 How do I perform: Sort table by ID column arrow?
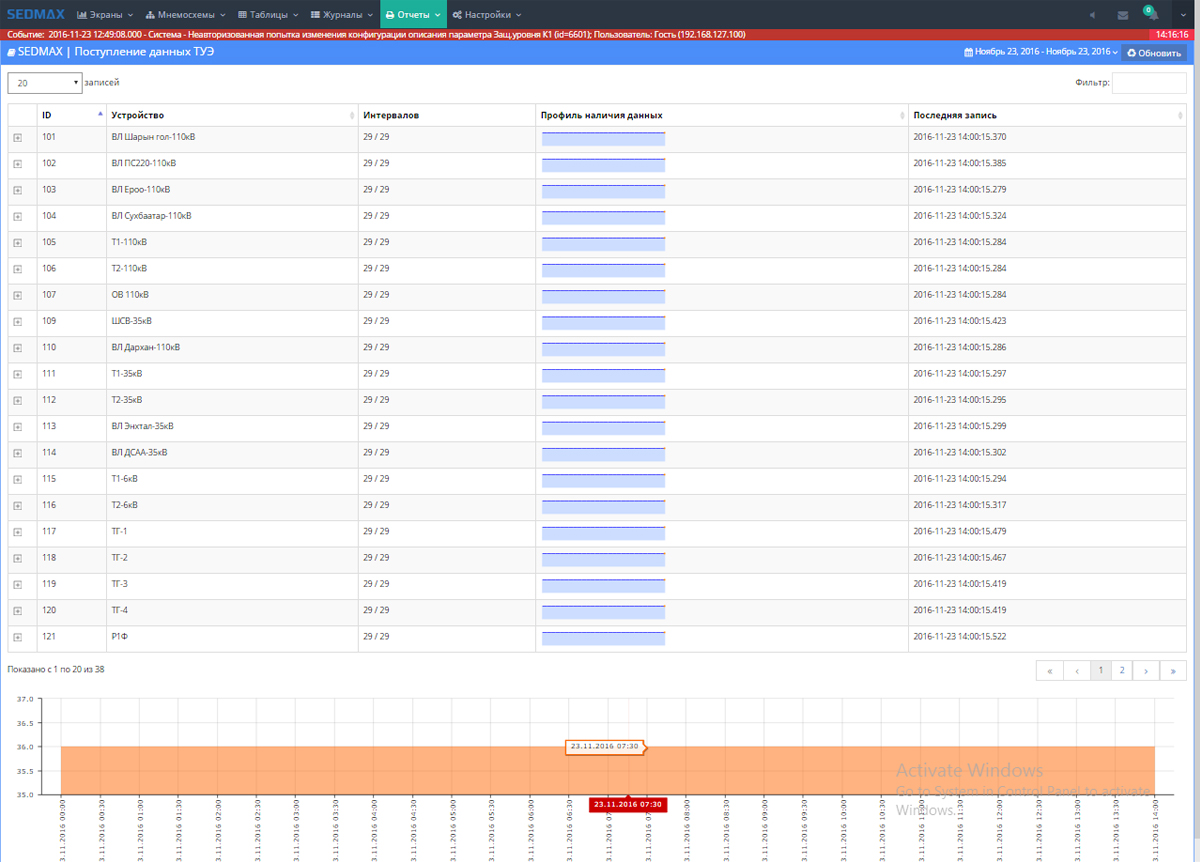click(100, 115)
